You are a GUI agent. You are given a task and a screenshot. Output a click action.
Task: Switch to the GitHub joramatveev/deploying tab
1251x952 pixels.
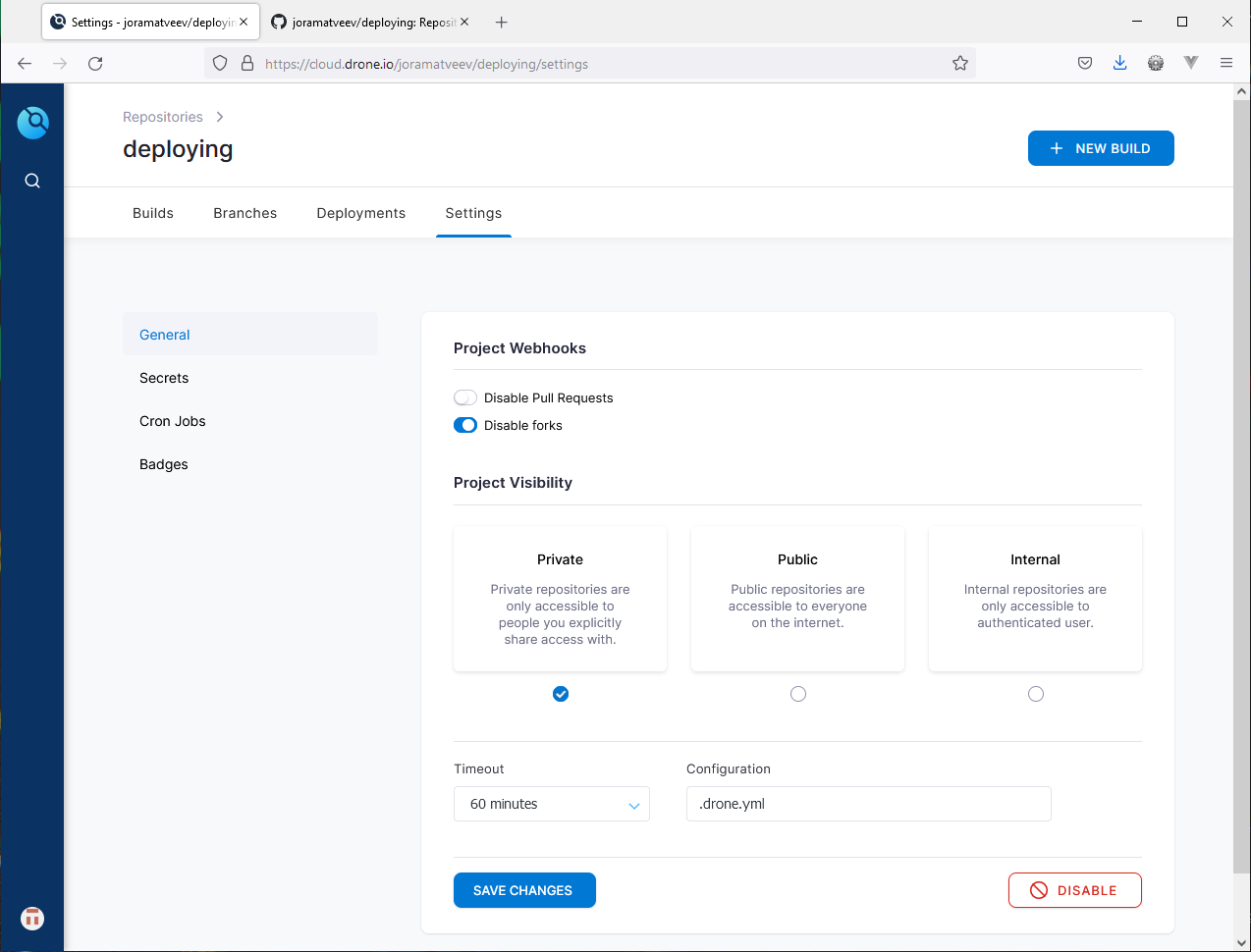371,22
